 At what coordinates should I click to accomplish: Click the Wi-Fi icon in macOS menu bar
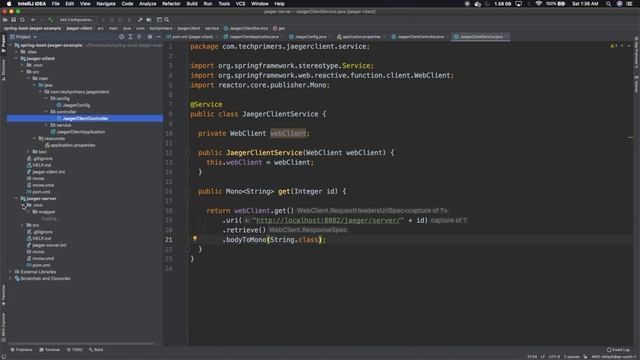click(538, 4)
